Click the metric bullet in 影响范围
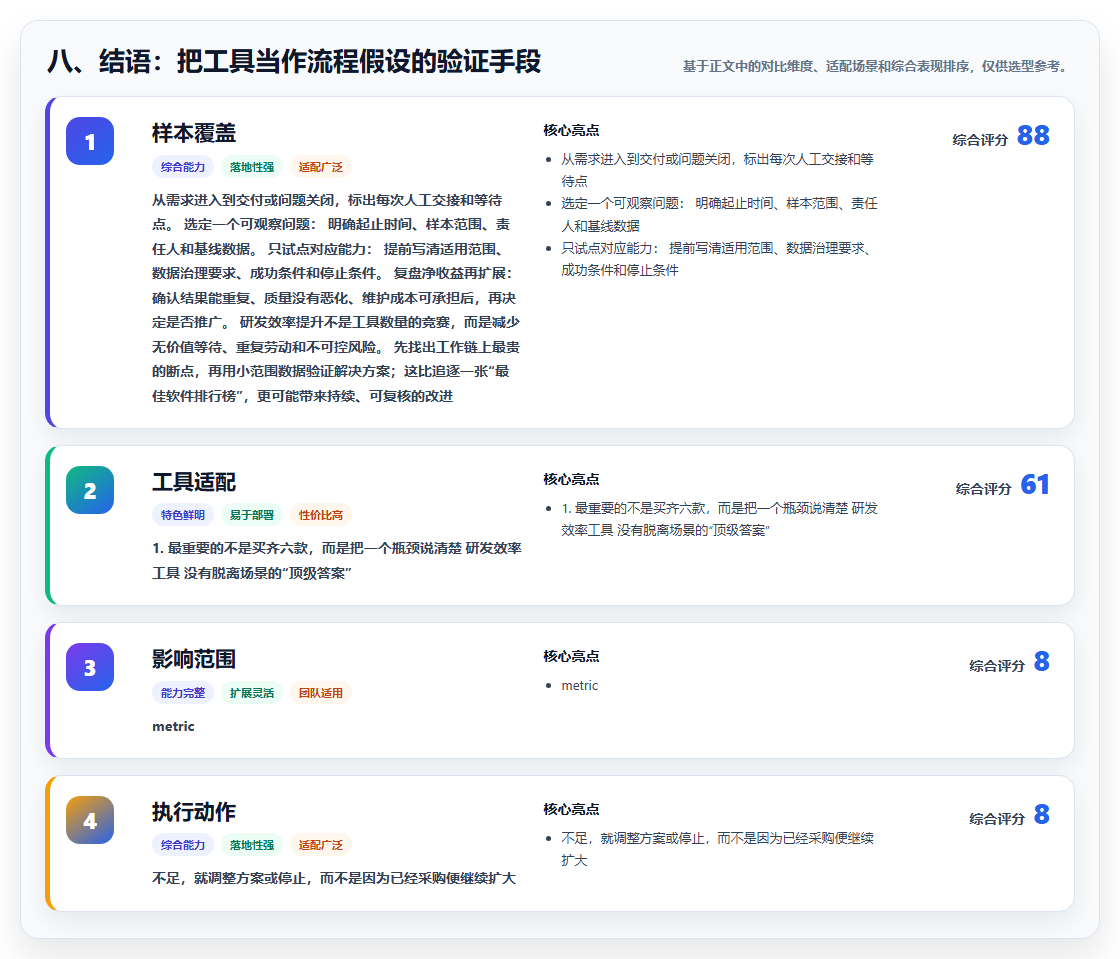 579,686
